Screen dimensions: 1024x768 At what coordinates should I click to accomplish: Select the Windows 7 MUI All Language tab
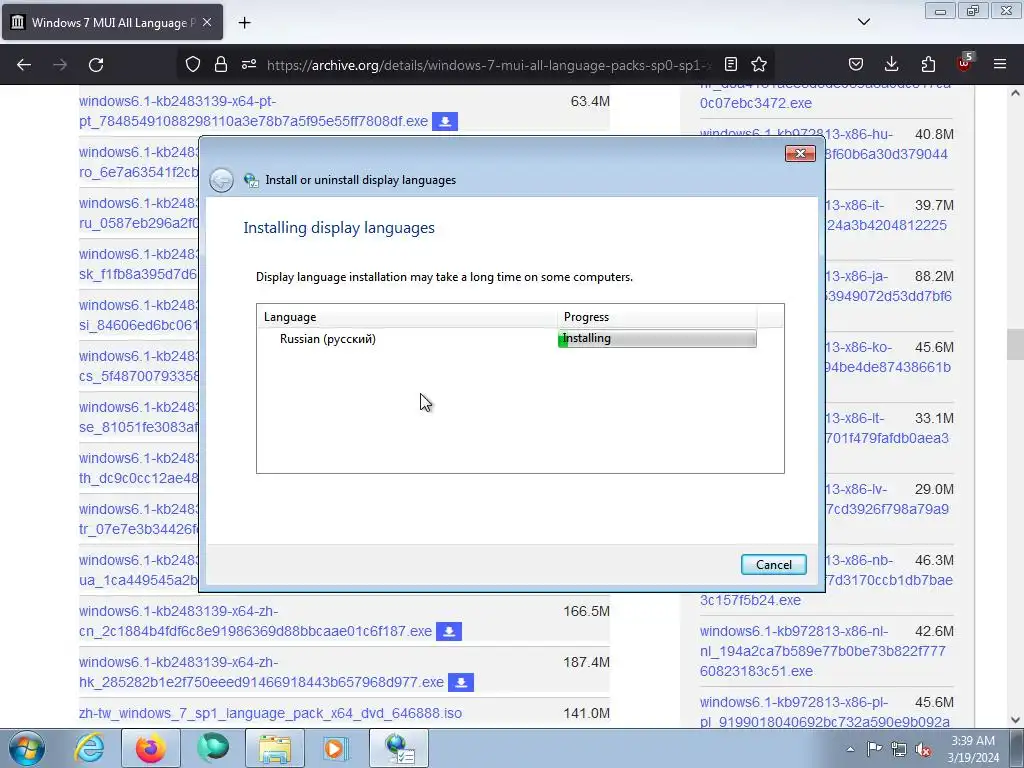click(x=112, y=22)
